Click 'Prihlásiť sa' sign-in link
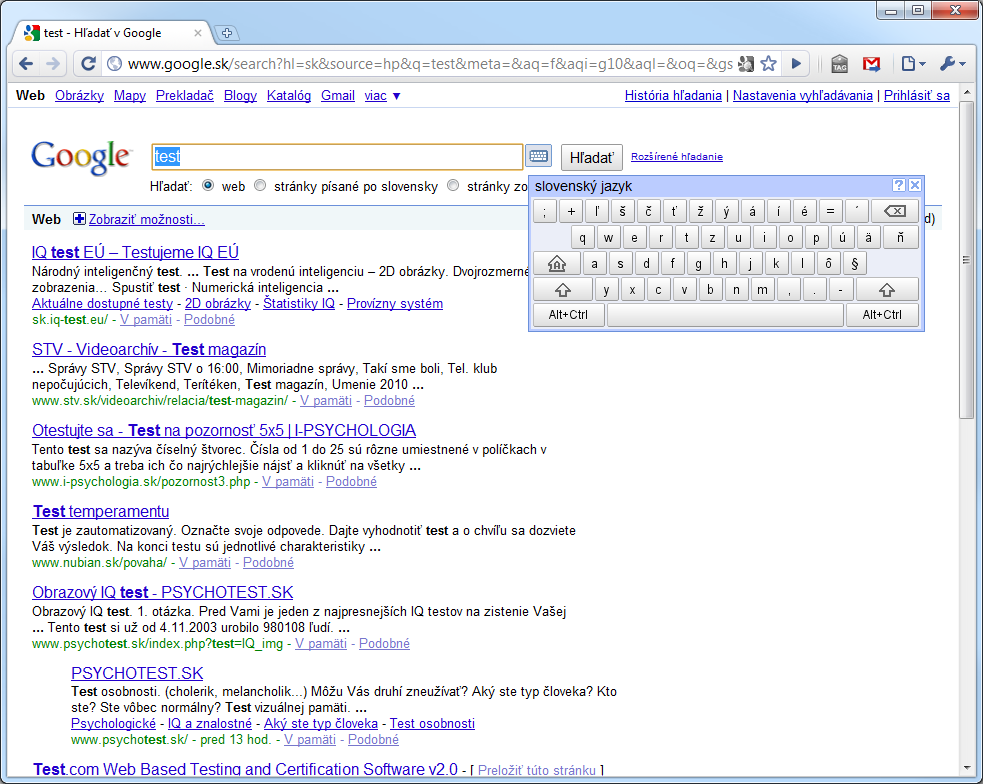Image resolution: width=983 pixels, height=784 pixels. tap(917, 96)
